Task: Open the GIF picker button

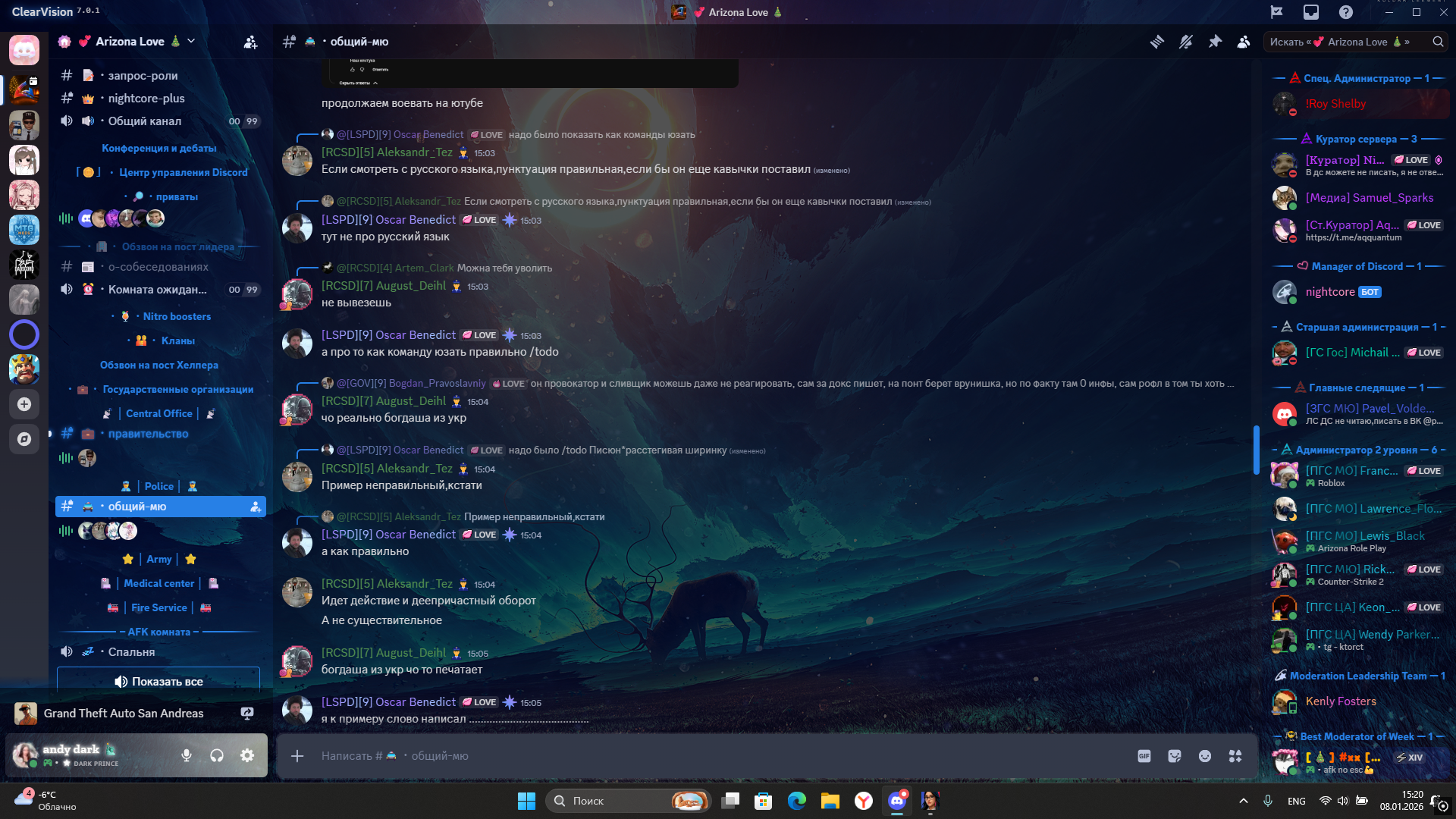Action: (1144, 756)
